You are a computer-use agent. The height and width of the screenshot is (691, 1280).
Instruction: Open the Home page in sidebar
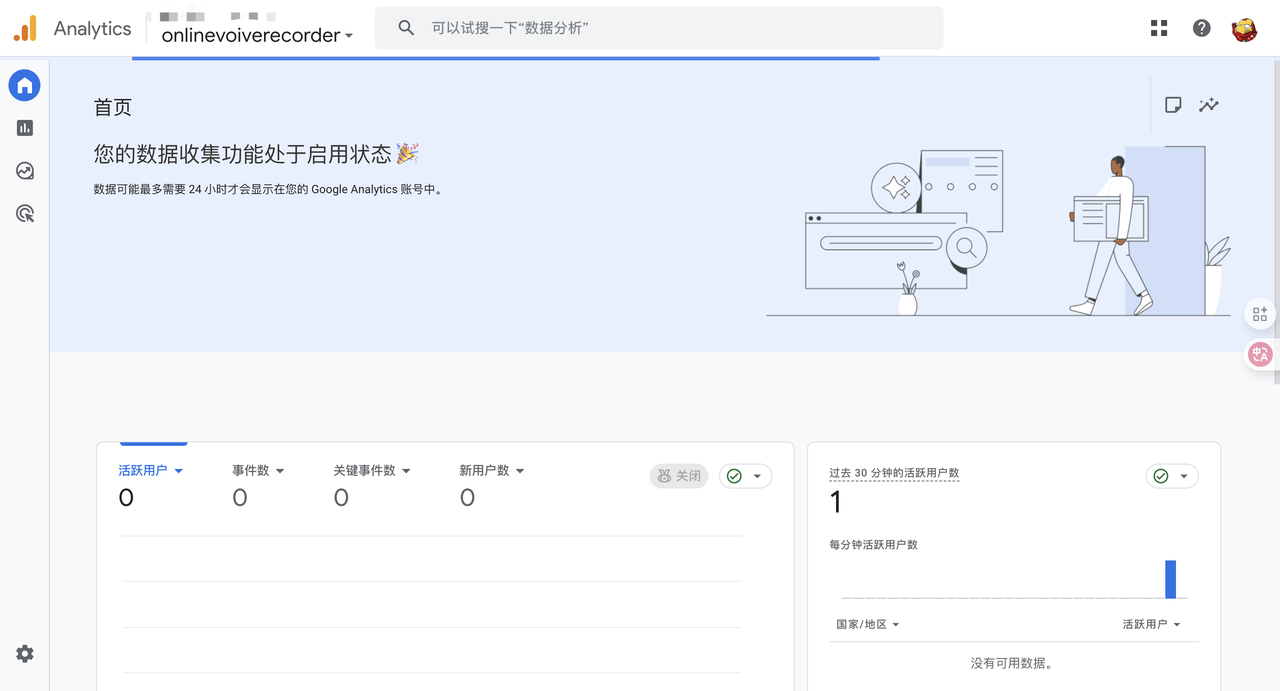point(25,86)
